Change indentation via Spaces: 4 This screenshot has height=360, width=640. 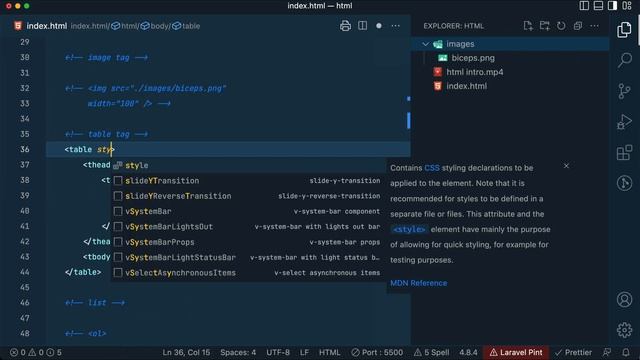pos(238,352)
